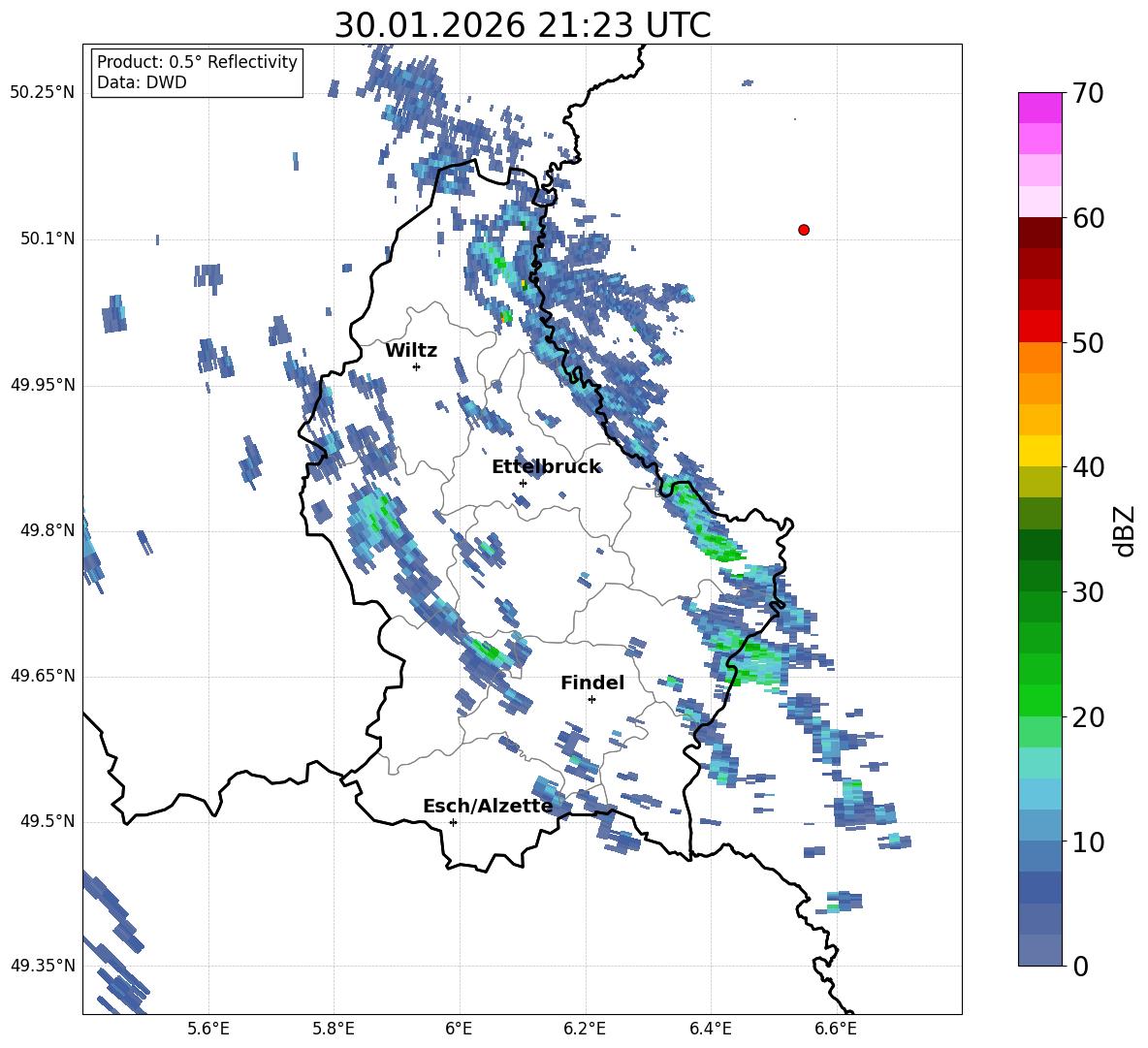Click the yellow colorbar segment above 40
1148x1048 pixels.
pyautogui.click(x=1039, y=450)
